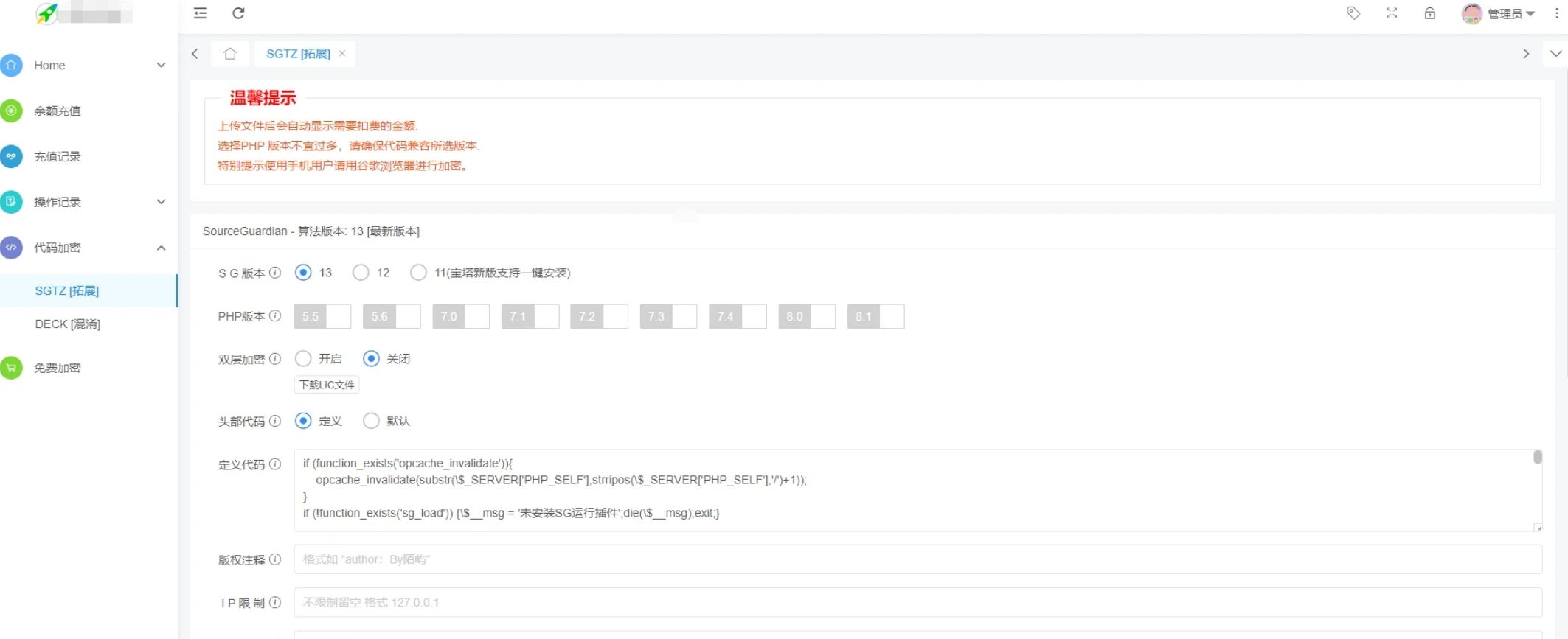This screenshot has width=1568, height=639.
Task: Click info icon beside 双层加密
Action: (x=275, y=359)
